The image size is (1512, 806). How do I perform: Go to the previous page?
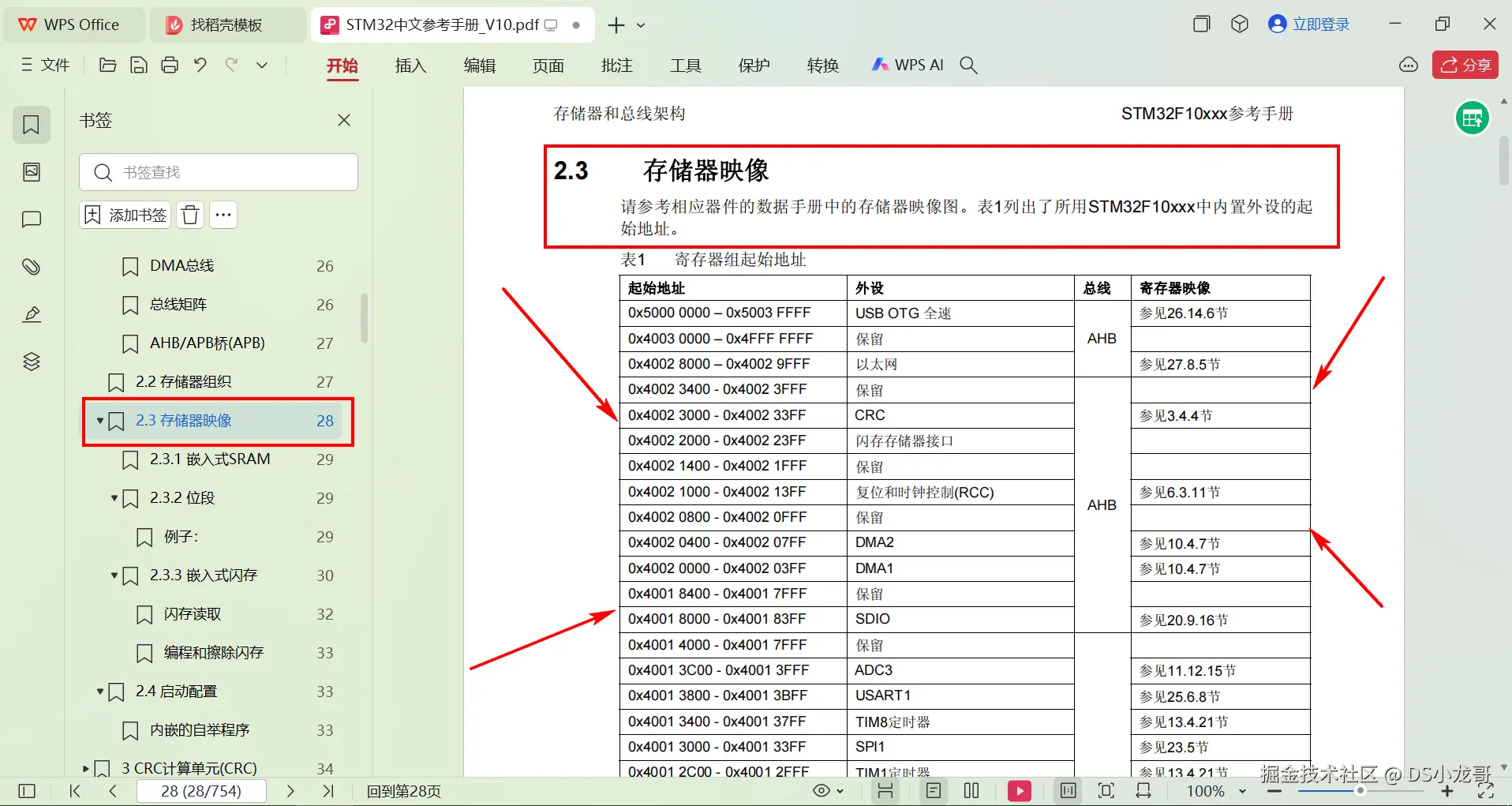pos(113,791)
